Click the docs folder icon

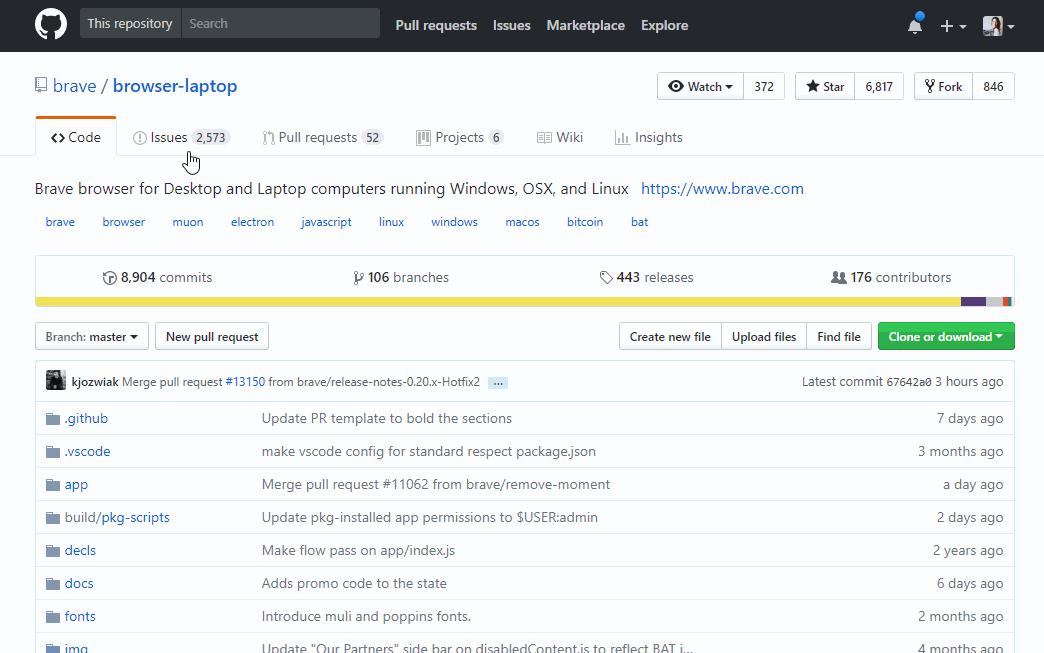click(x=53, y=584)
